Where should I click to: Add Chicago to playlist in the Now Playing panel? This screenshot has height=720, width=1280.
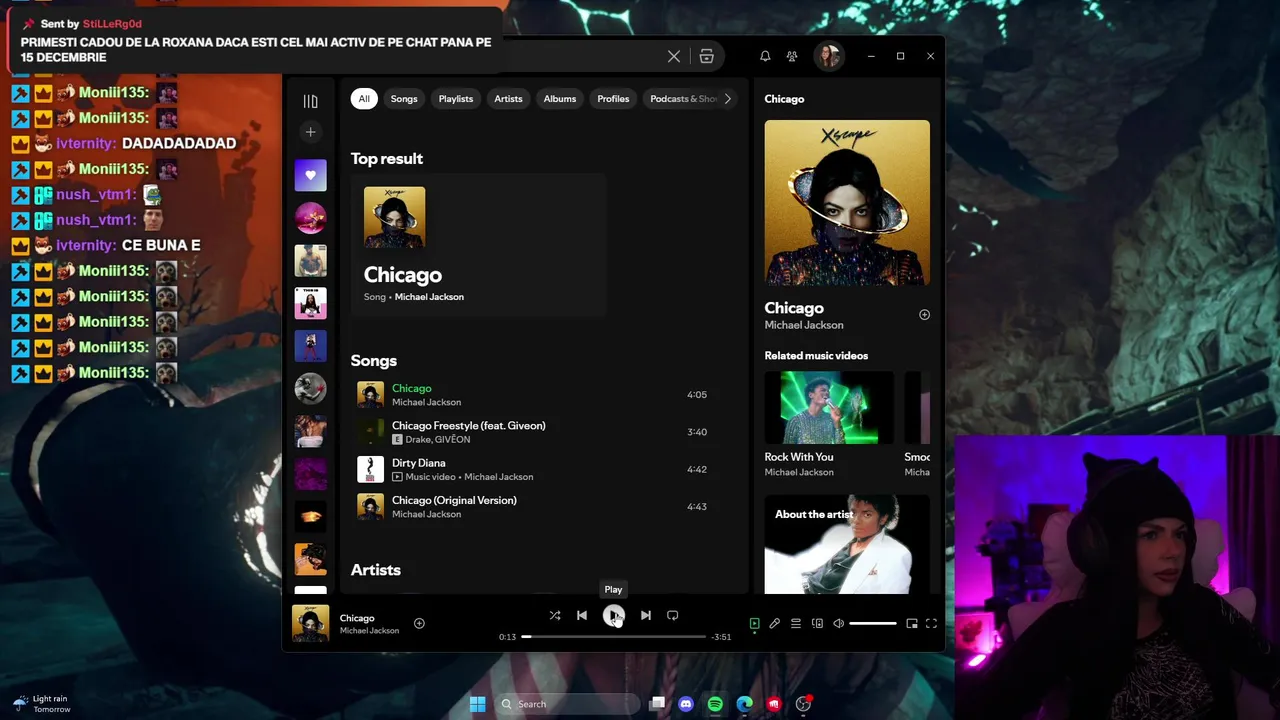click(924, 315)
